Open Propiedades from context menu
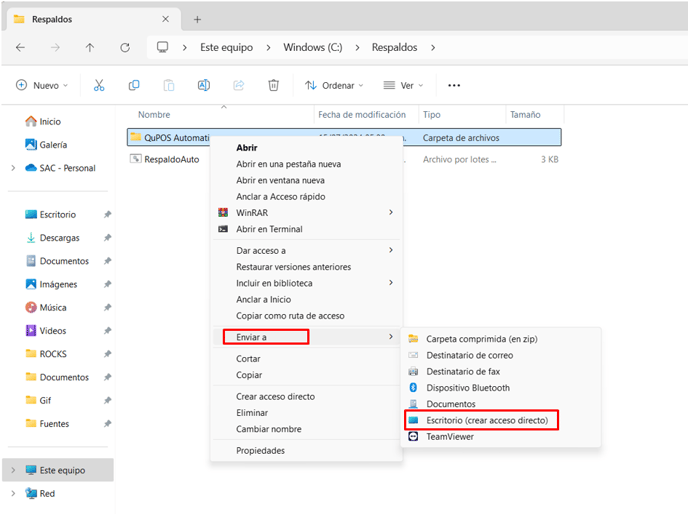The height and width of the screenshot is (525, 688). 260,450
